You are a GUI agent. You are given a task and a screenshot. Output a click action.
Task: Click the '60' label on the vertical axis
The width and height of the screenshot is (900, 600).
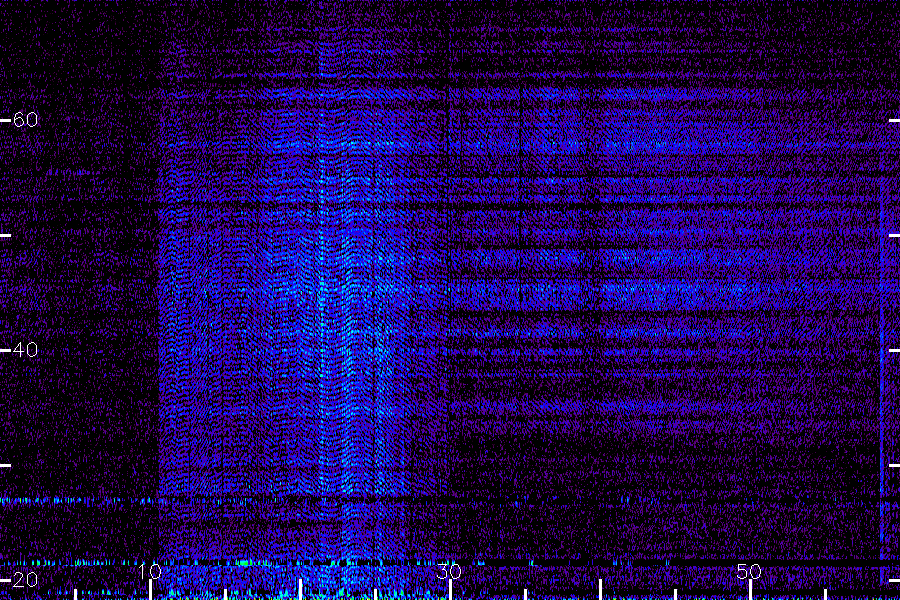click(25, 119)
